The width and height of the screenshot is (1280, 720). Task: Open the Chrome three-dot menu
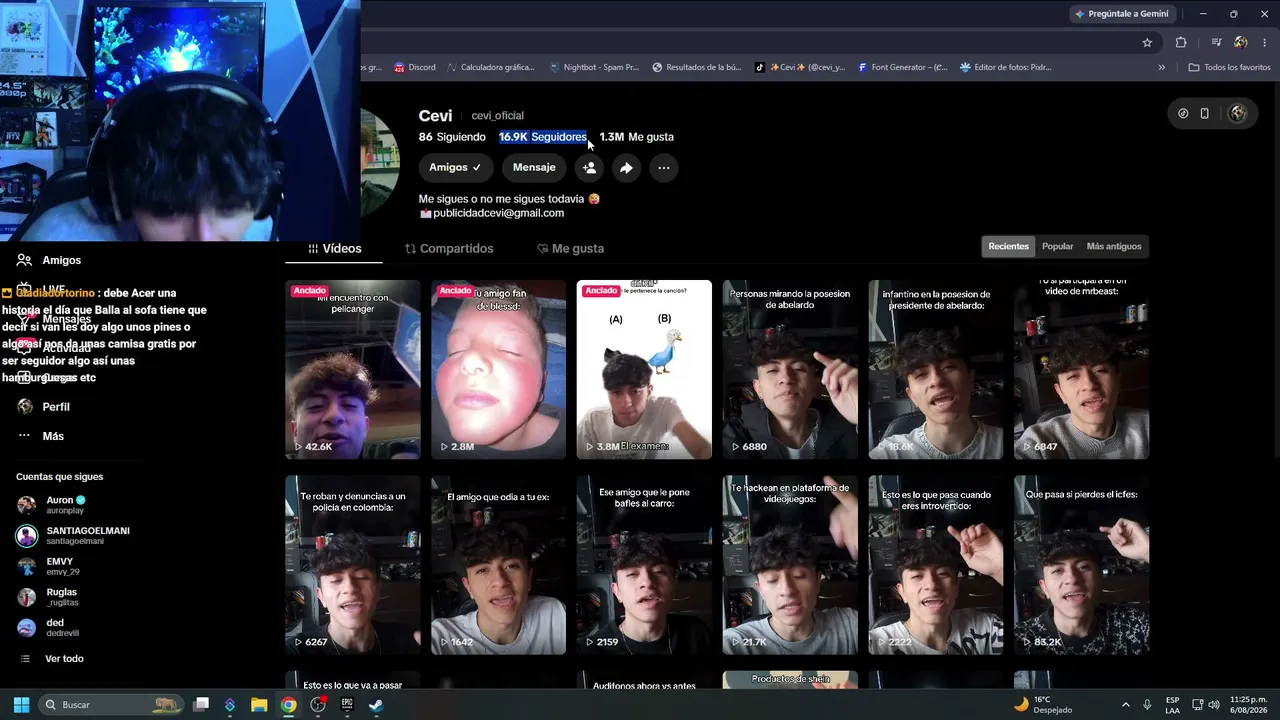tap(1264, 42)
